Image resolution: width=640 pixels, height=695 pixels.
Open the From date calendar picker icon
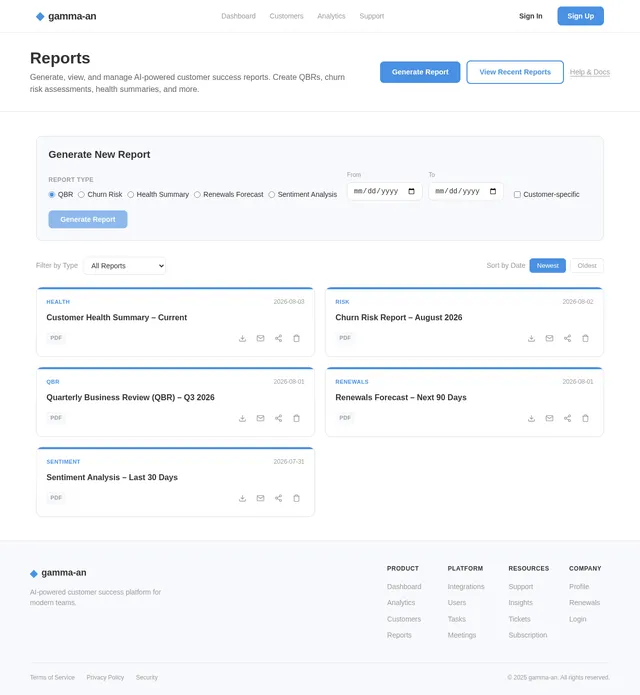tap(411, 191)
